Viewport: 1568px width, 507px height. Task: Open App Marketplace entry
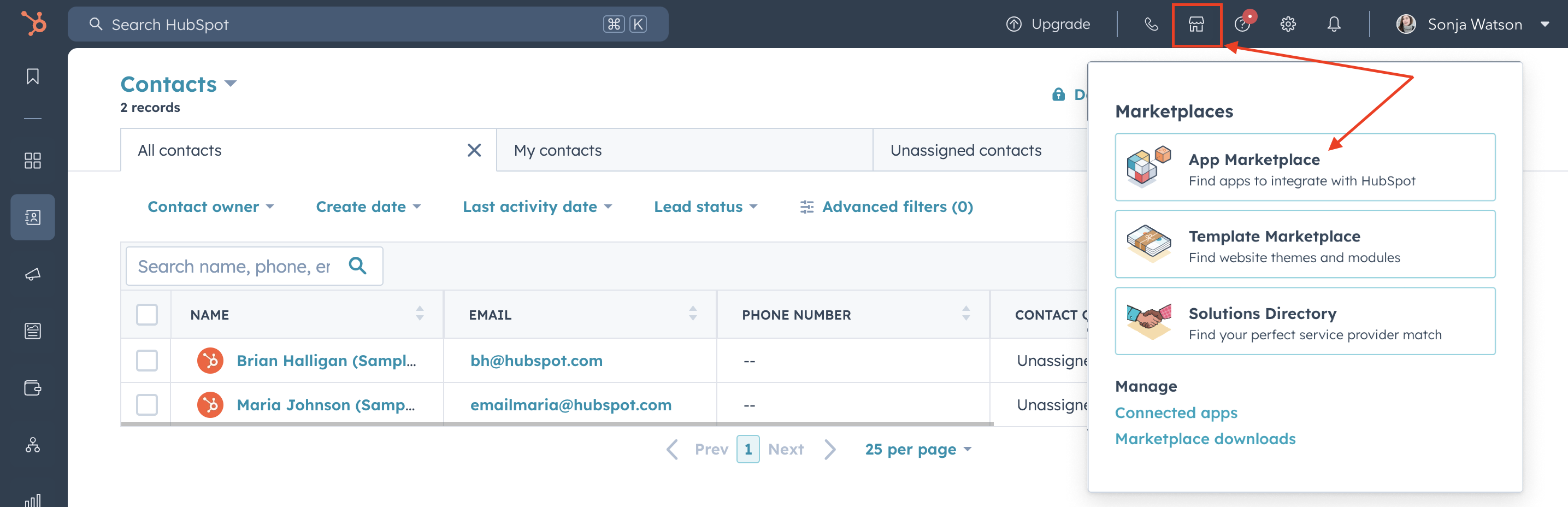[x=1305, y=167]
